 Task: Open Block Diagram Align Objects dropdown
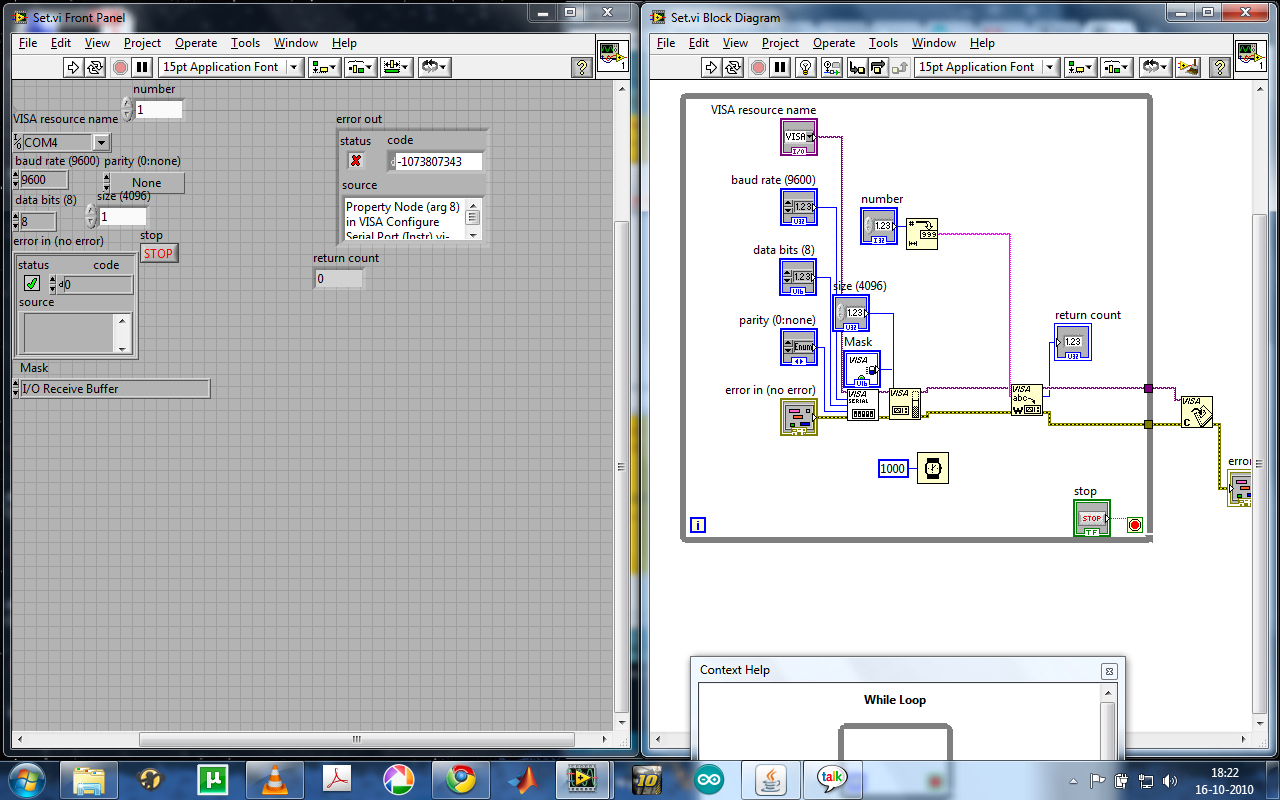point(1080,67)
